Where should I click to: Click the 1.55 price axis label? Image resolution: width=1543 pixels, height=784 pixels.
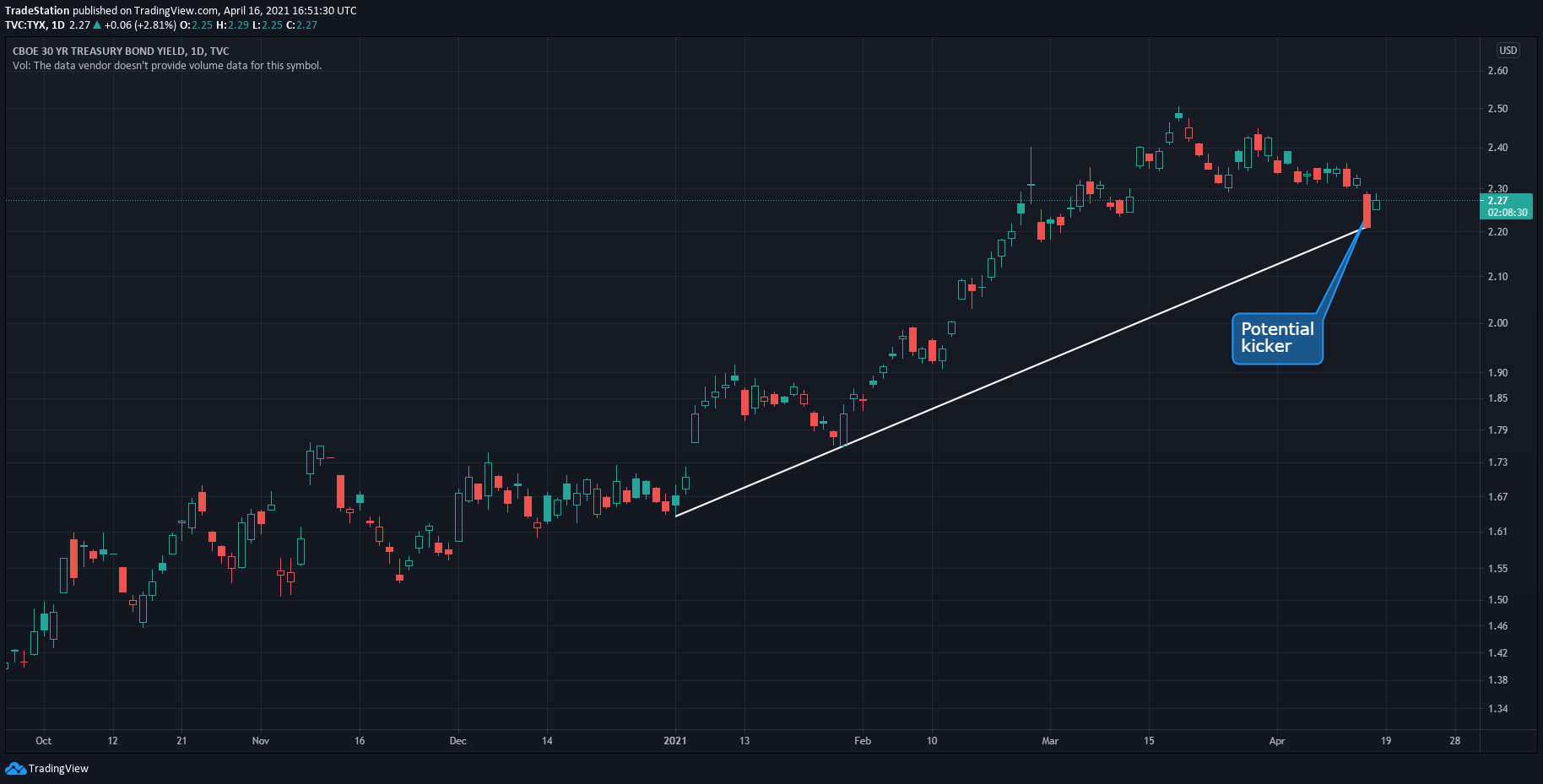1497,569
